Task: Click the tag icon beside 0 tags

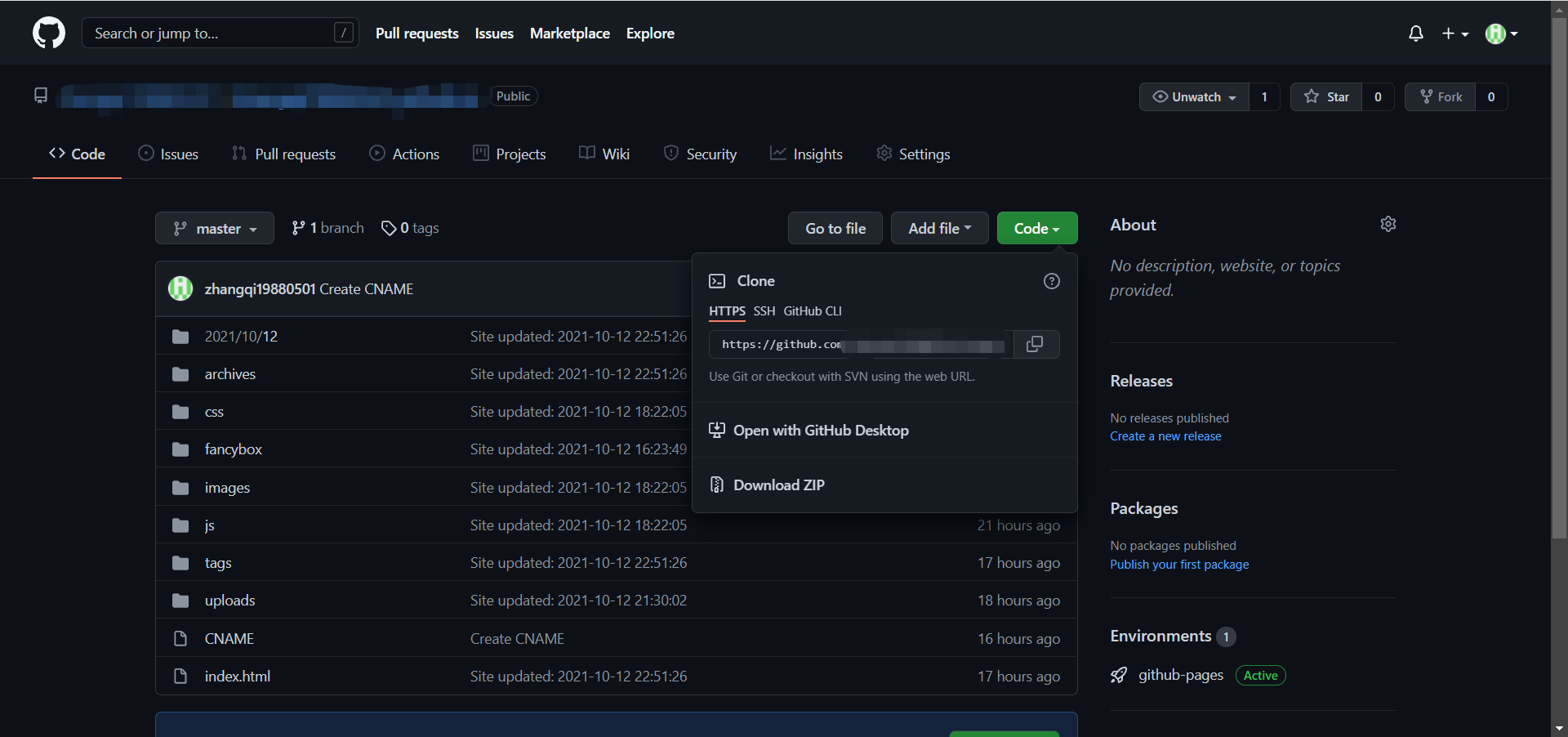Action: [x=389, y=228]
